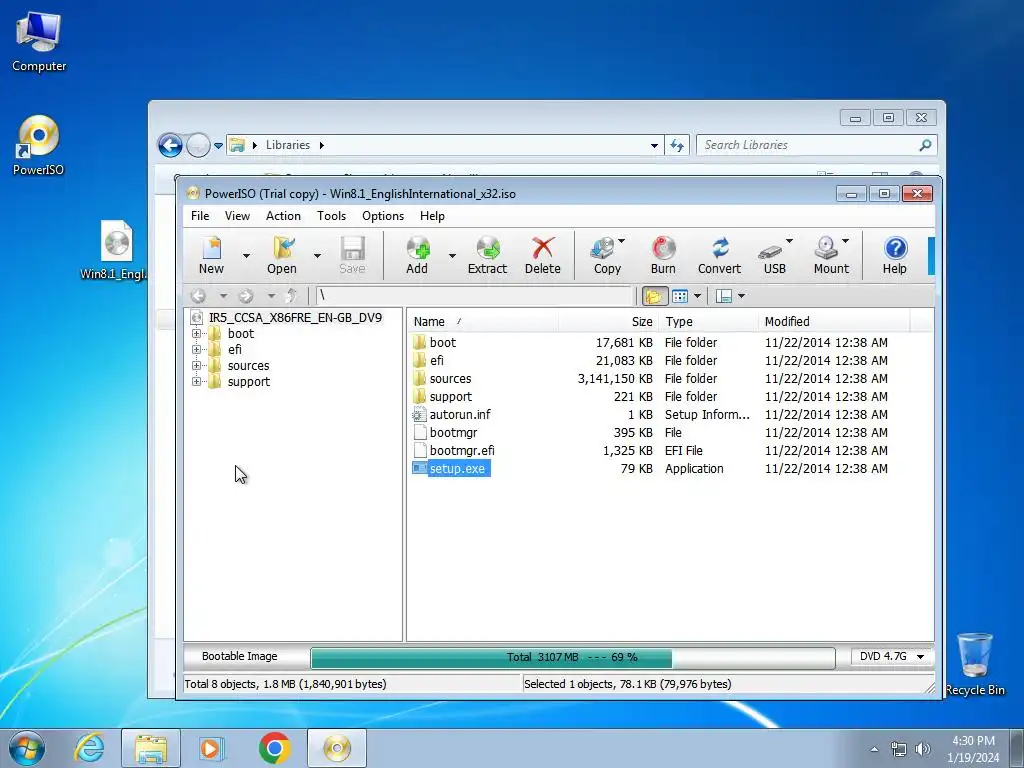Viewport: 1024px width, 768px height.
Task: Open the dropdown arrow next to Open
Action: (x=317, y=255)
